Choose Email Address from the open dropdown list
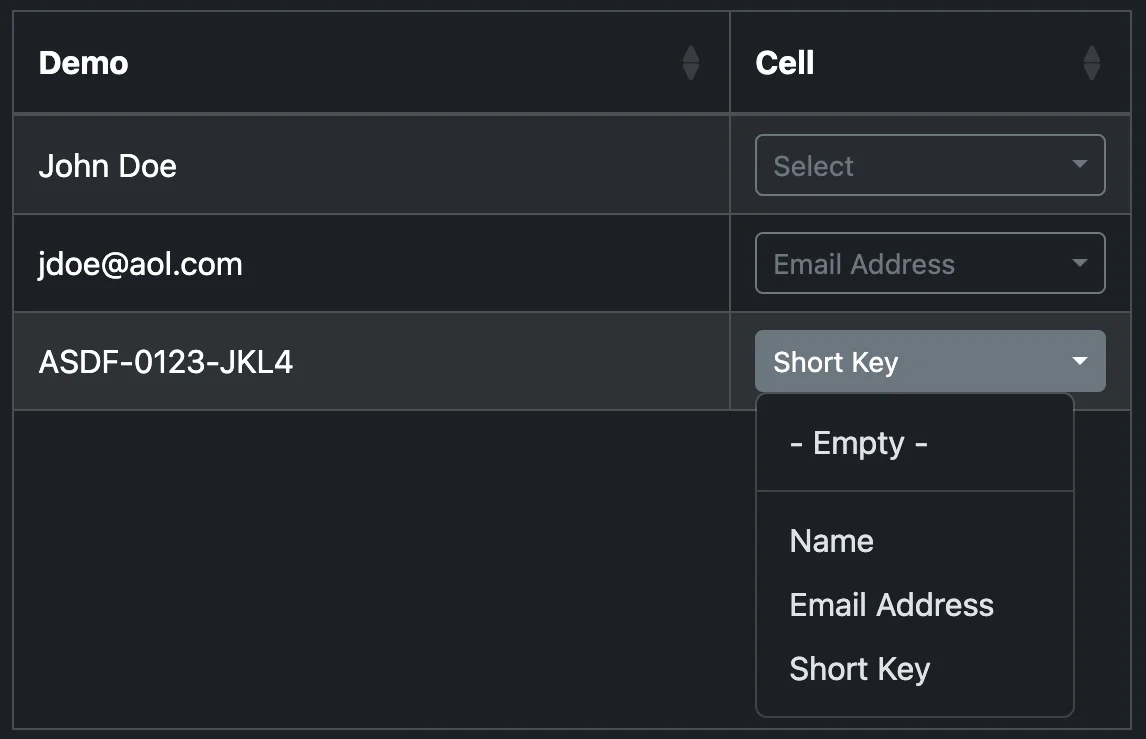 (x=891, y=604)
